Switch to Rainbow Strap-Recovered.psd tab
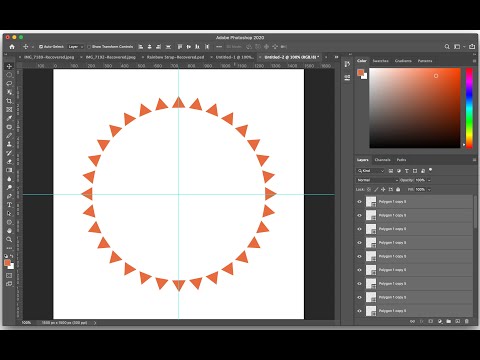The image size is (480, 360). point(175,57)
